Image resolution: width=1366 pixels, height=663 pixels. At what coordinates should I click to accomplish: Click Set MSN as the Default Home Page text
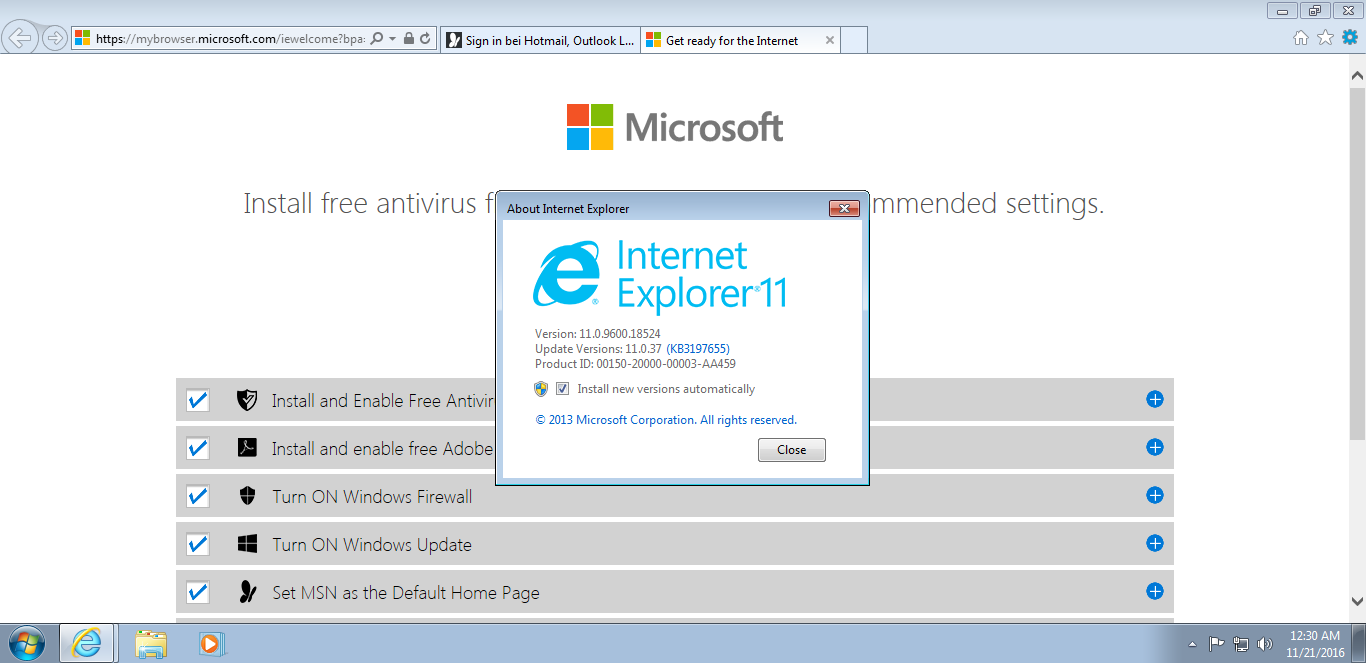(x=406, y=593)
